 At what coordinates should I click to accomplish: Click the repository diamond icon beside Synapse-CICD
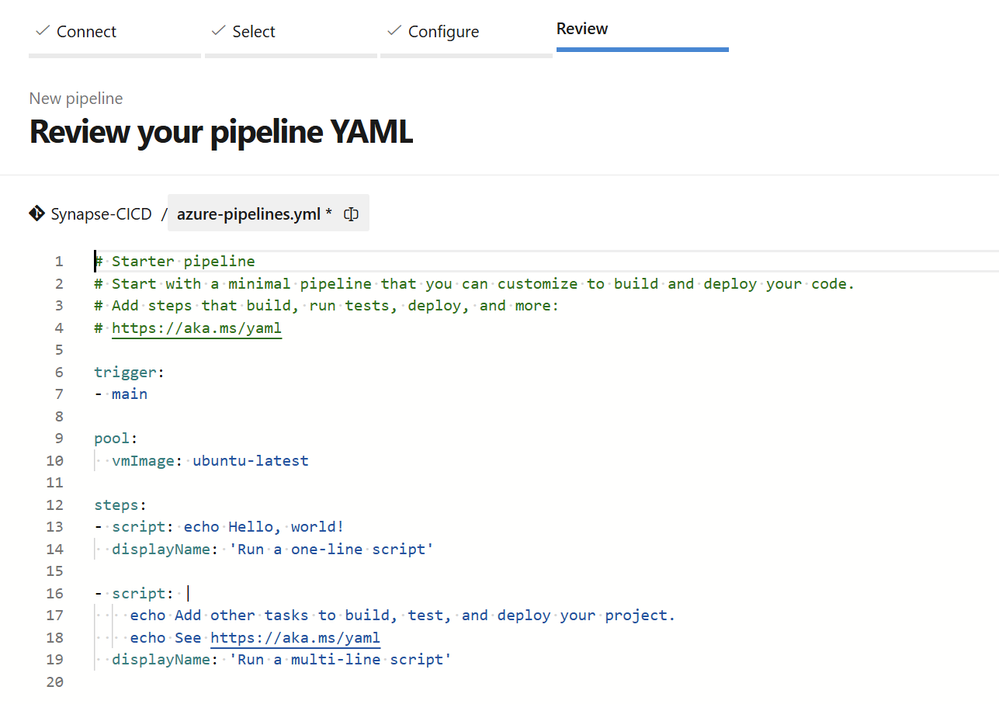coord(37,213)
